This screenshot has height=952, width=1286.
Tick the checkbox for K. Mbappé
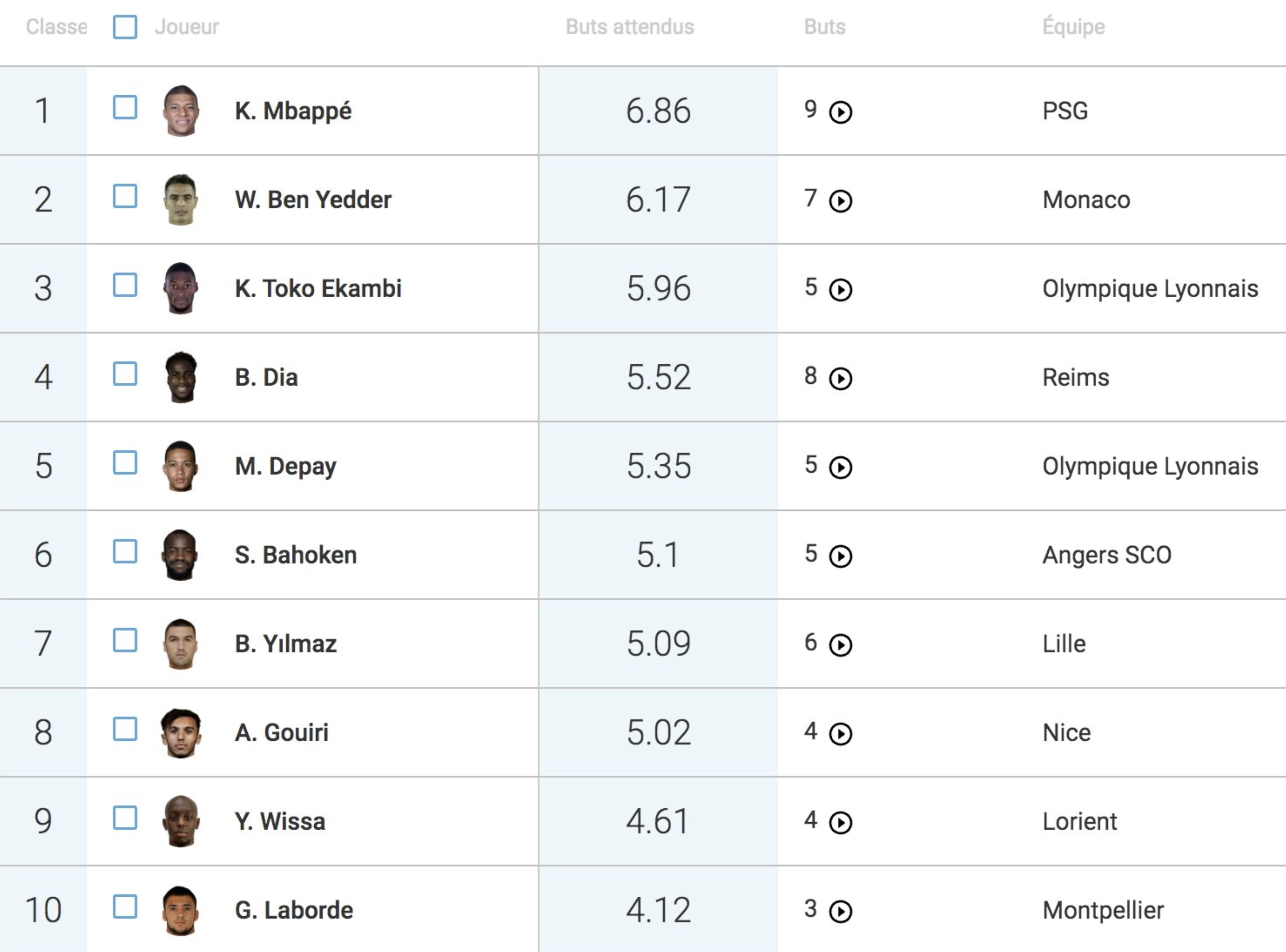pos(125,108)
